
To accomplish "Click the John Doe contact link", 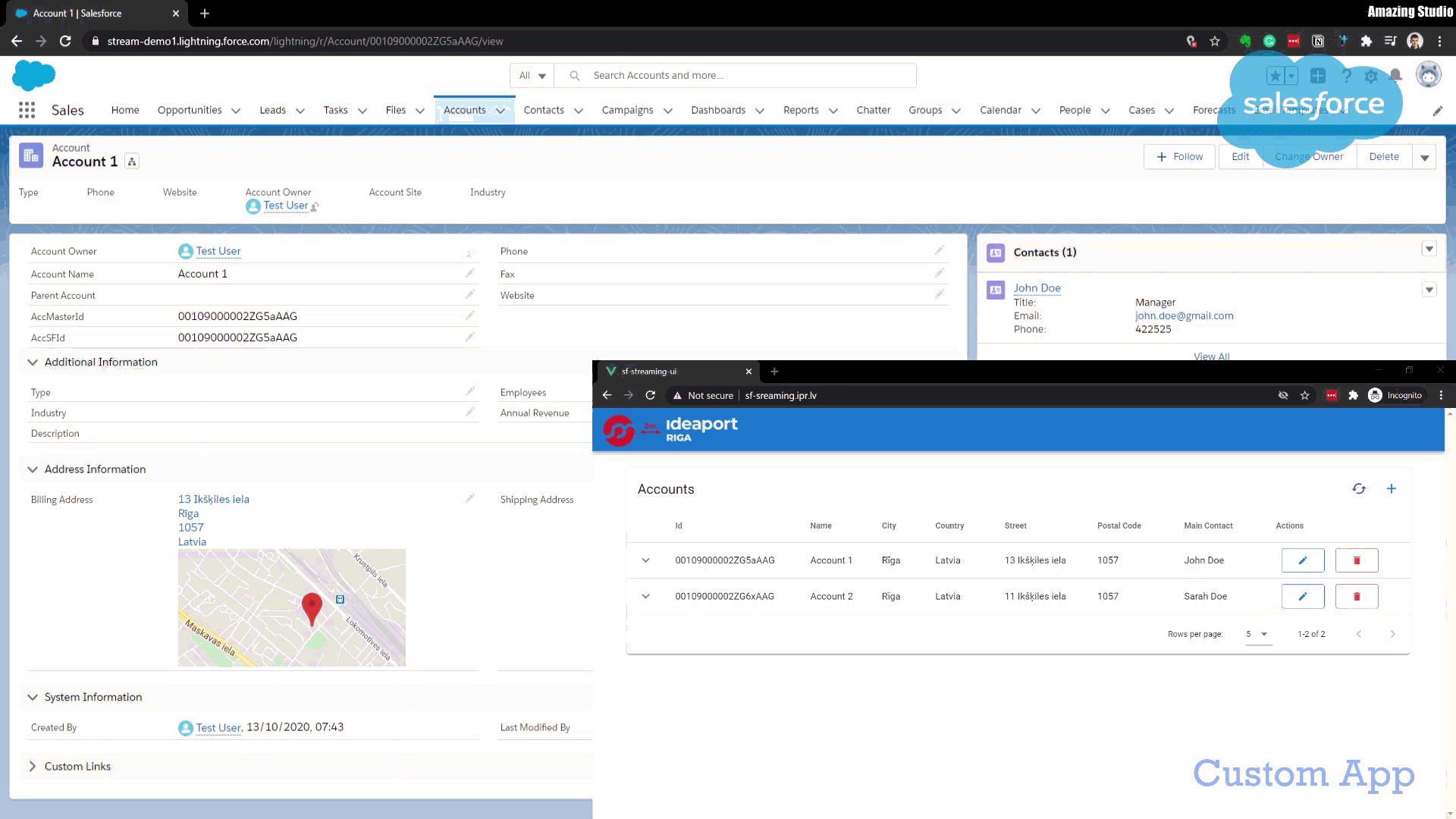I will (1037, 287).
